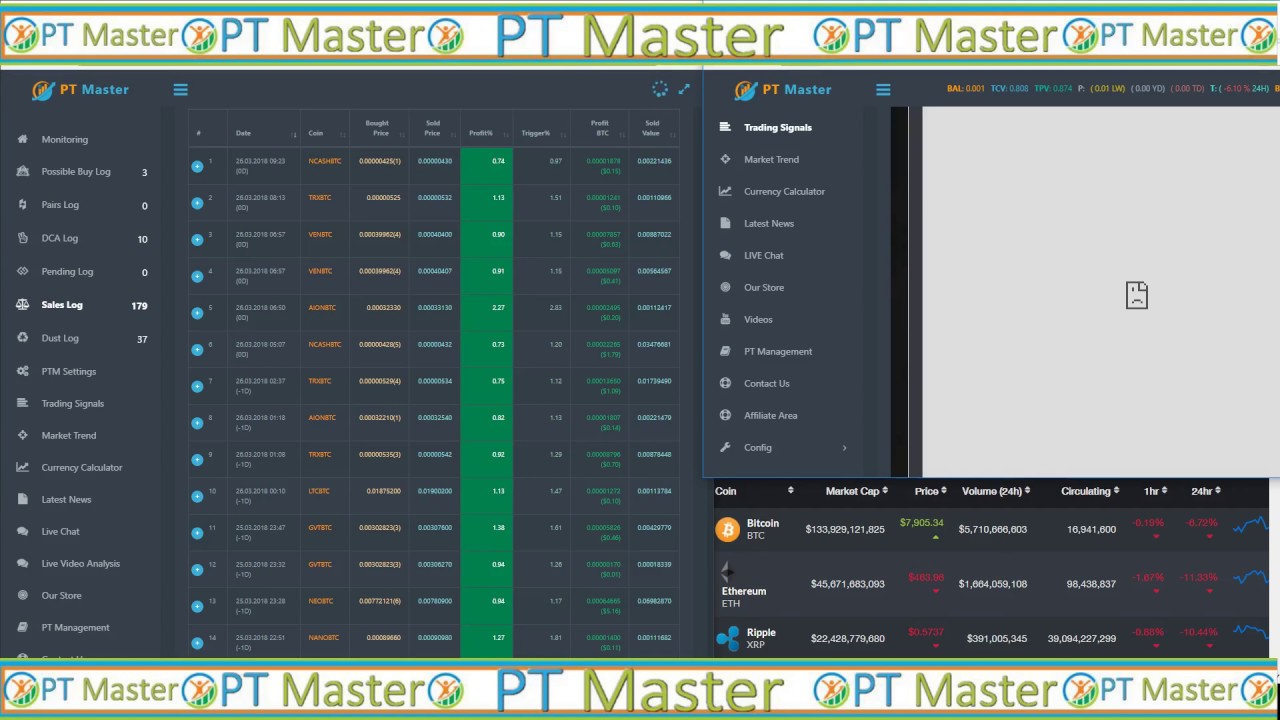1280x720 pixels.
Task: Expand sales row 1 NCASHBTC details
Action: tap(197, 165)
